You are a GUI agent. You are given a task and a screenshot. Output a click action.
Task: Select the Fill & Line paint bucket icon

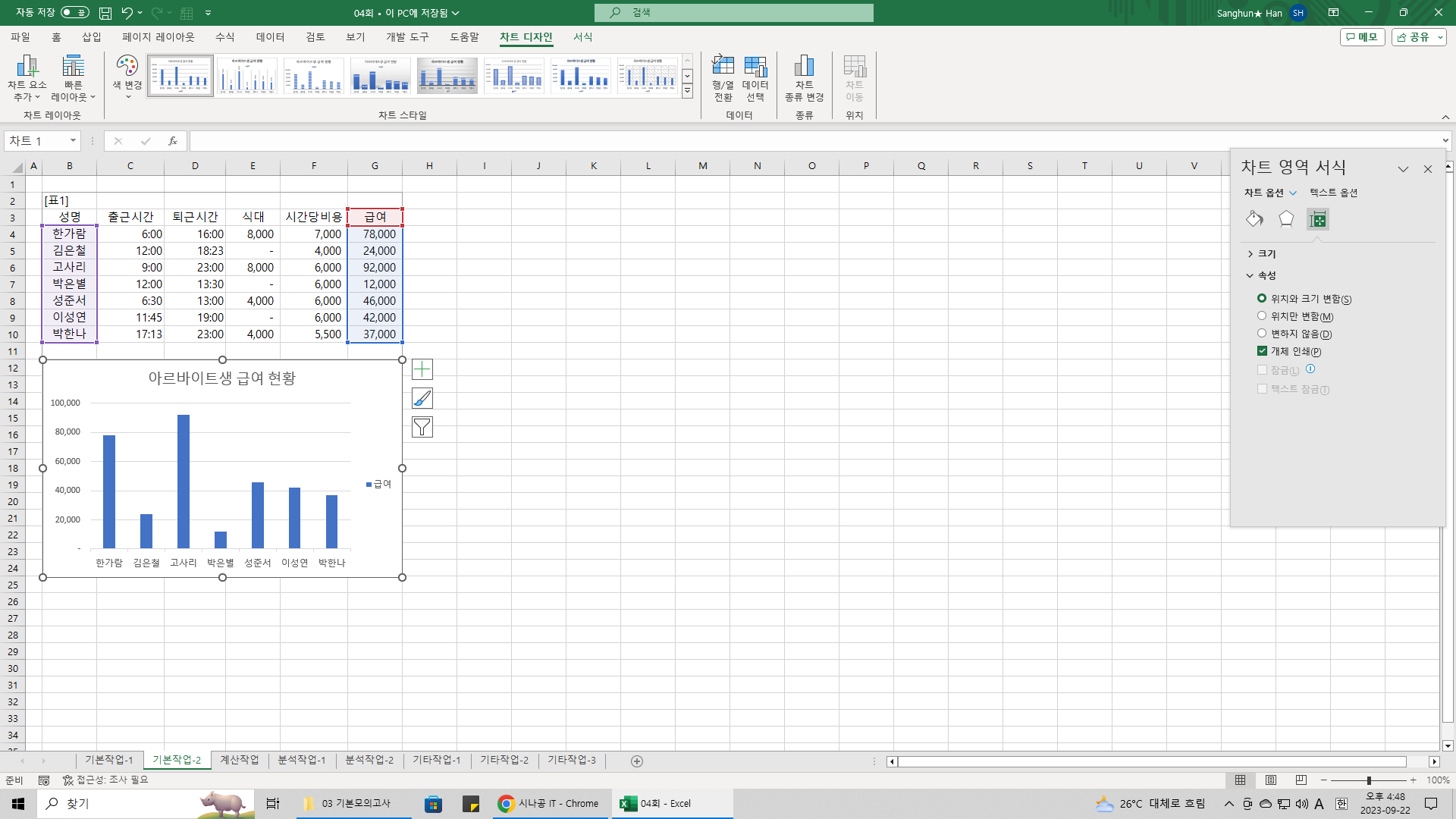[1254, 219]
